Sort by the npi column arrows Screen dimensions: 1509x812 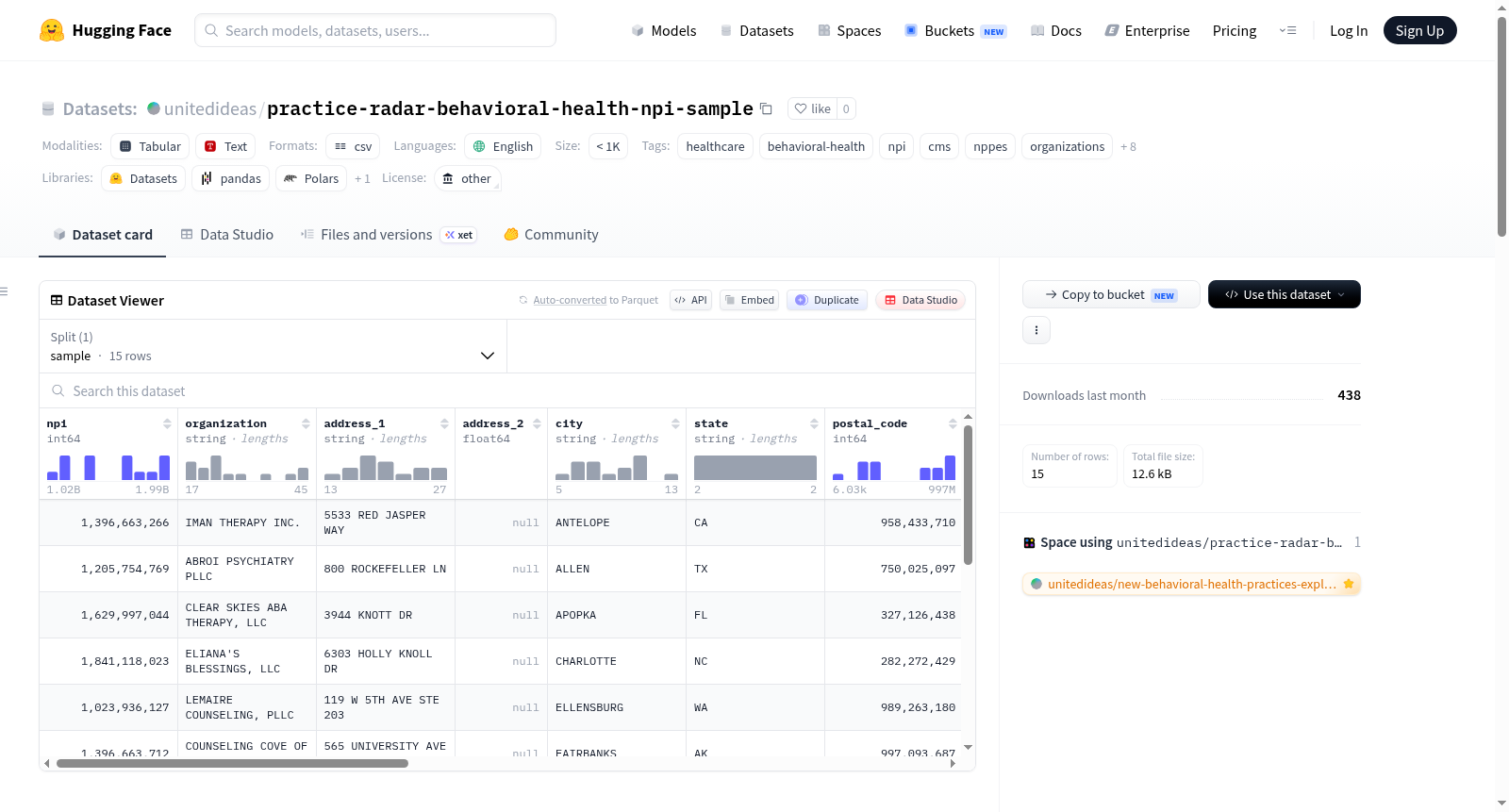coord(167,423)
